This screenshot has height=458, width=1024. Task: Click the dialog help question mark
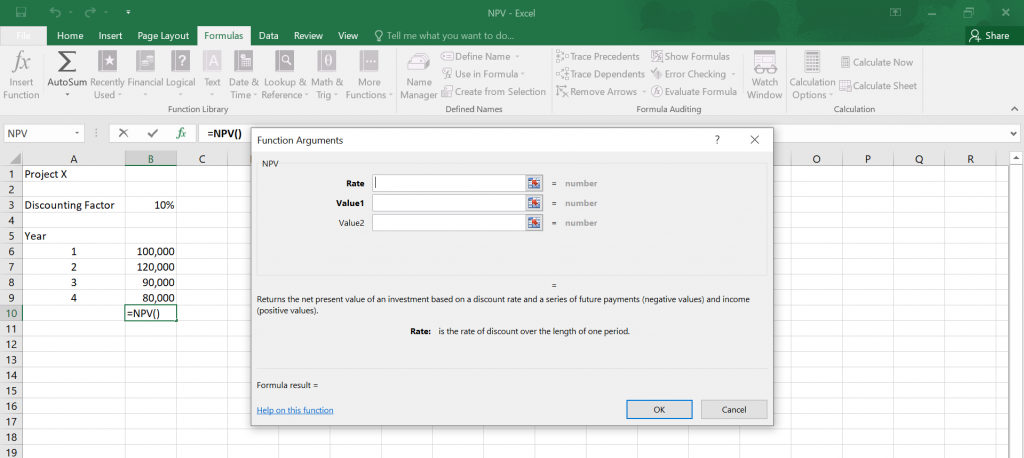point(717,140)
